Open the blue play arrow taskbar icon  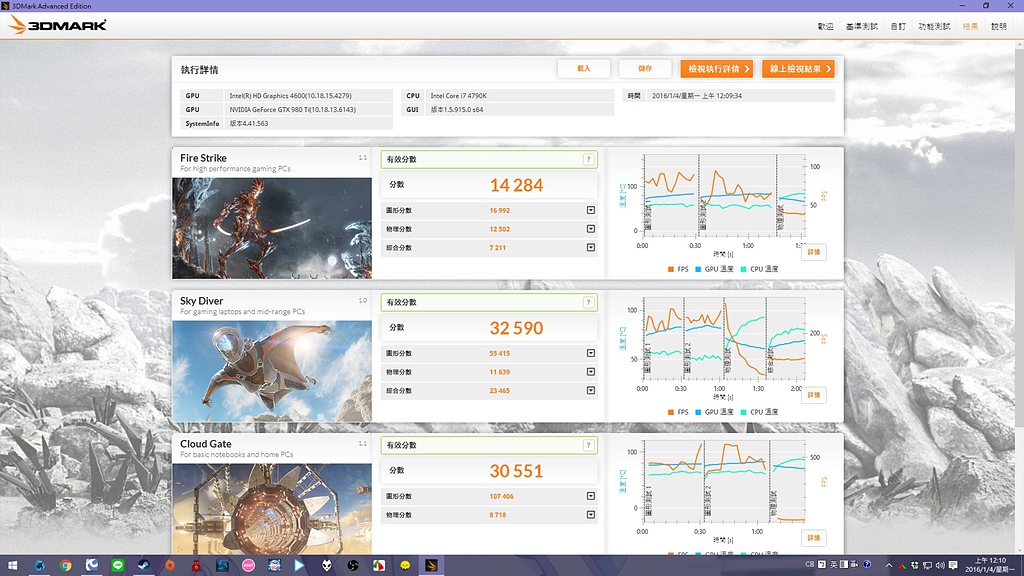(x=300, y=566)
